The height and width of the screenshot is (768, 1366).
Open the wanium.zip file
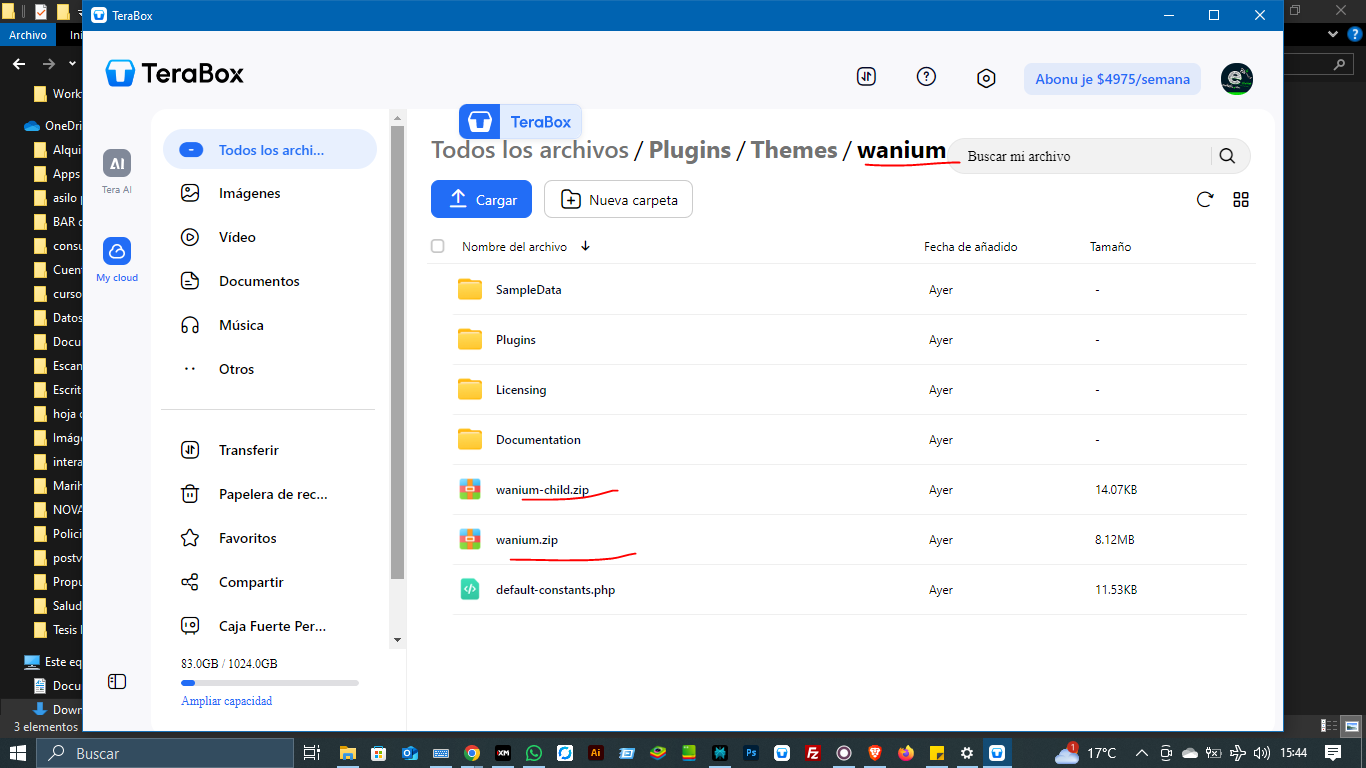click(x=526, y=540)
